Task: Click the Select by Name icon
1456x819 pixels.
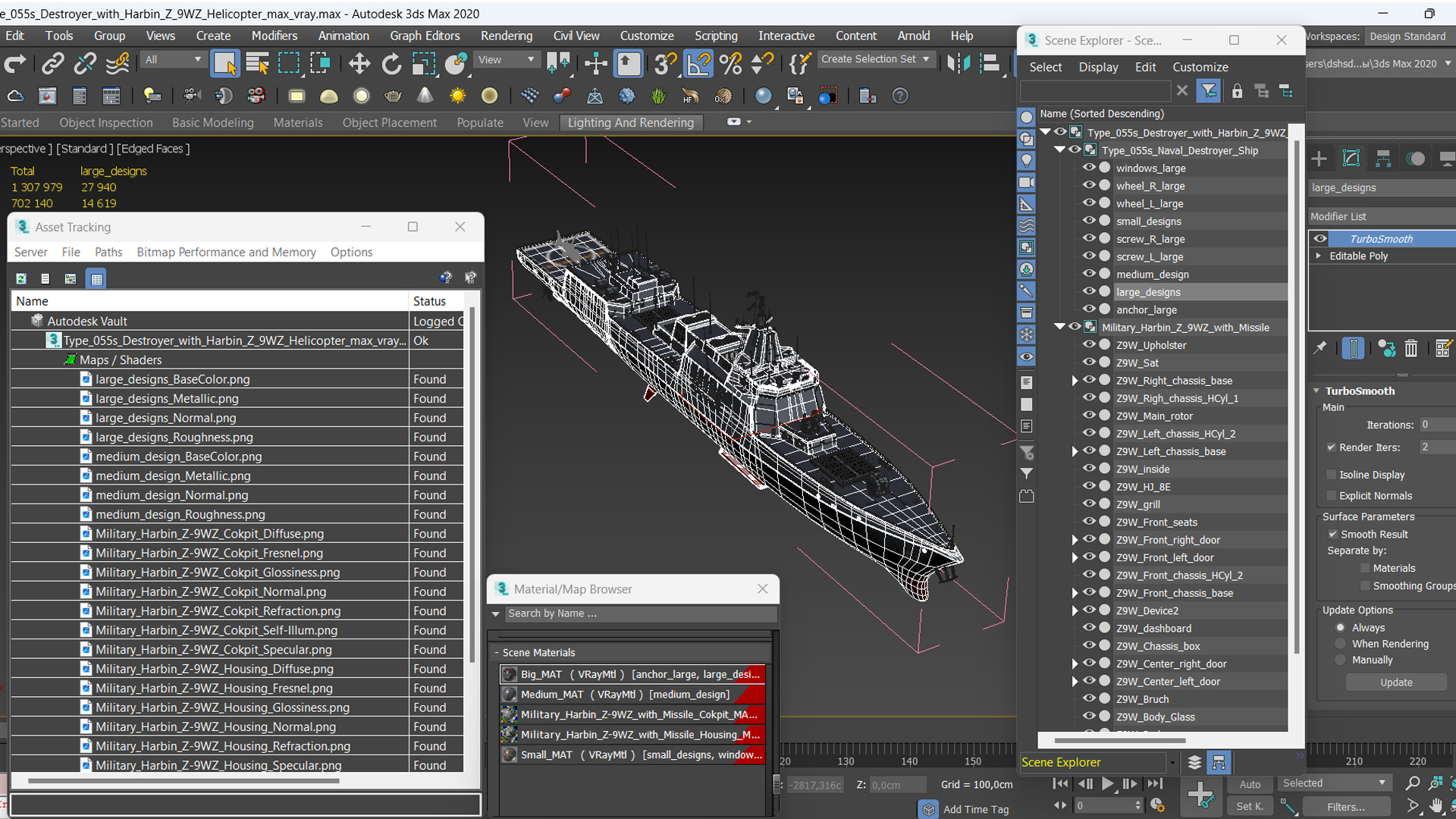Action: point(258,64)
